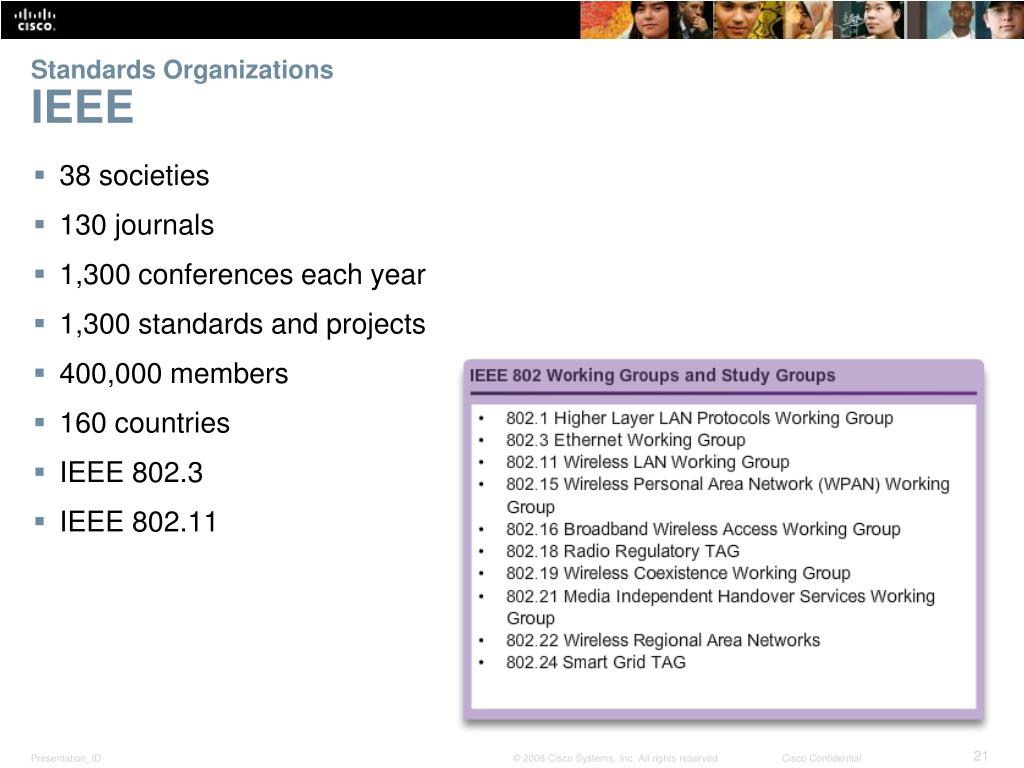Click the 'IEEE 802.3' bullet
Screen dimensions: 1024x768
tap(131, 472)
